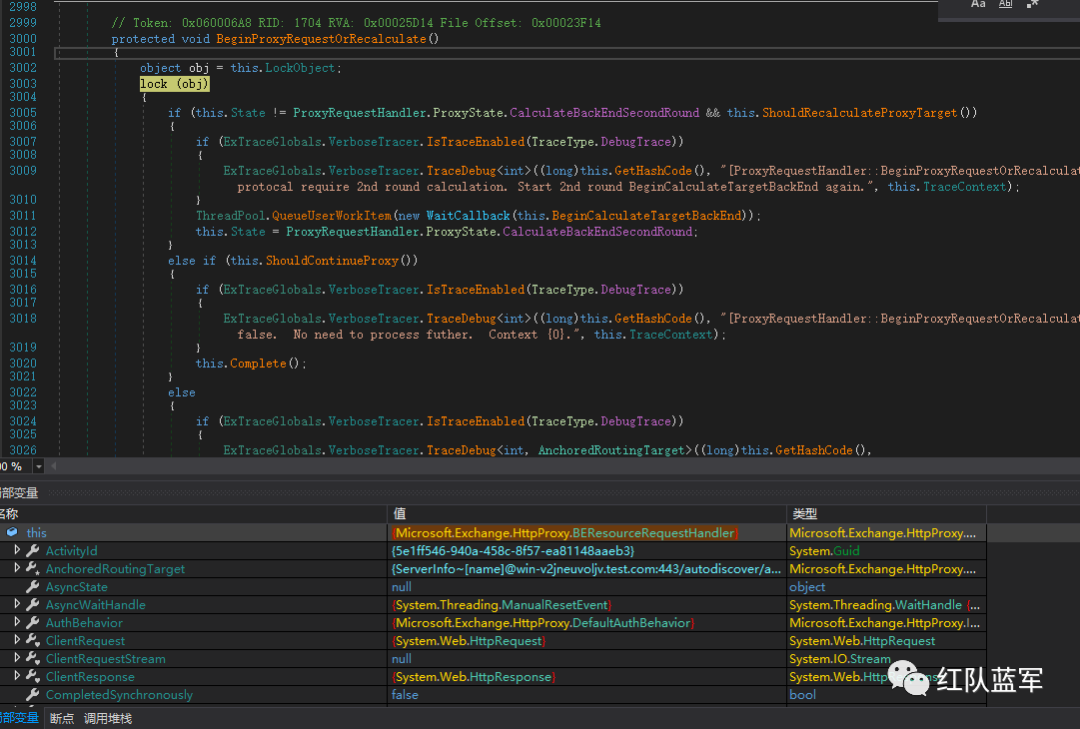Follow the Complete method call link
1080x729 pixels.
[x=258, y=363]
